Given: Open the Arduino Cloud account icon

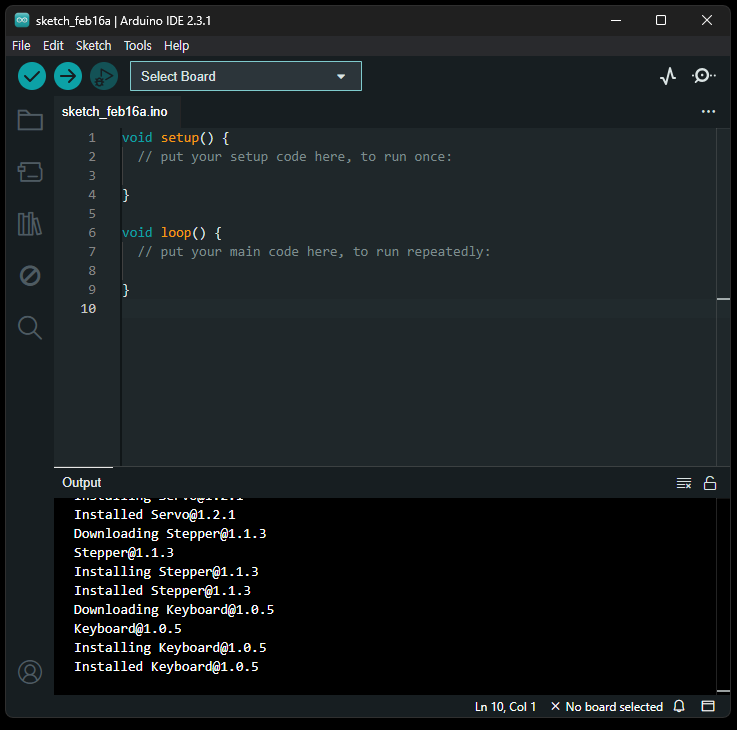Looking at the screenshot, I should coord(30,672).
